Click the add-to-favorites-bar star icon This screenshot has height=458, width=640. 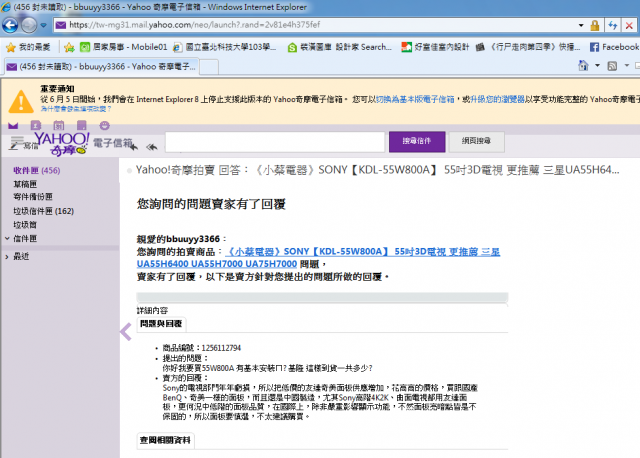[69, 47]
